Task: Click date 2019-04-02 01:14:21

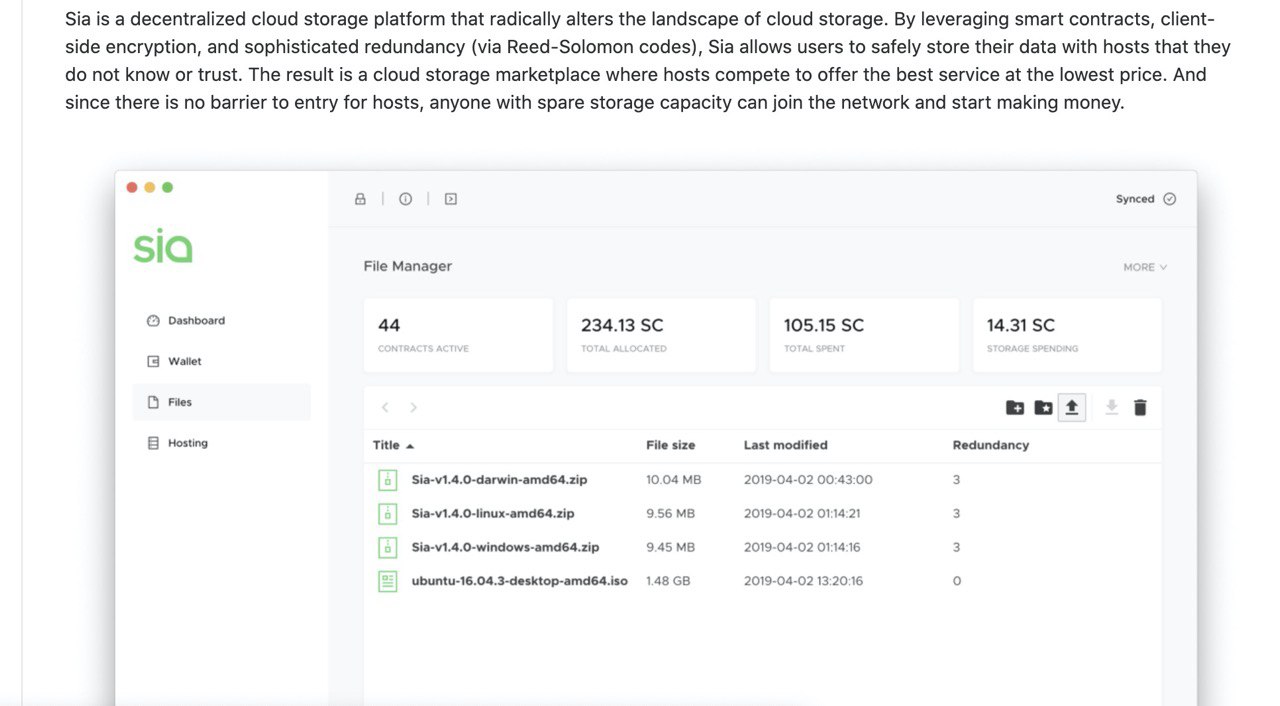Action: [802, 514]
